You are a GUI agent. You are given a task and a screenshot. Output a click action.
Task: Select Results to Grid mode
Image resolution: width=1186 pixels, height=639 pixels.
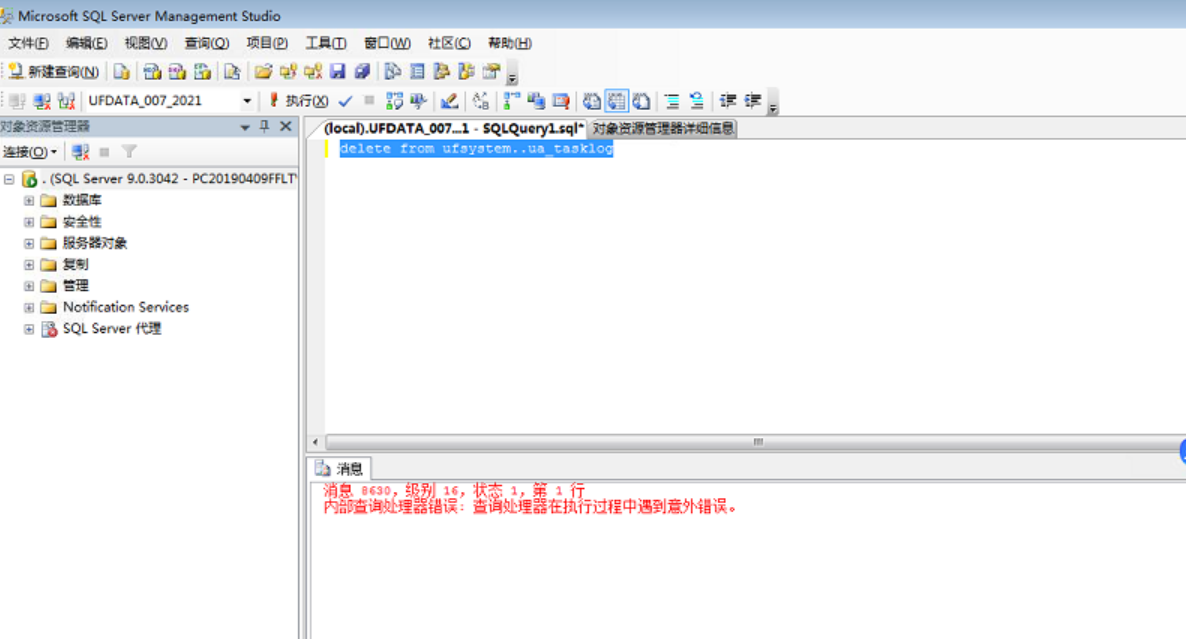[616, 101]
